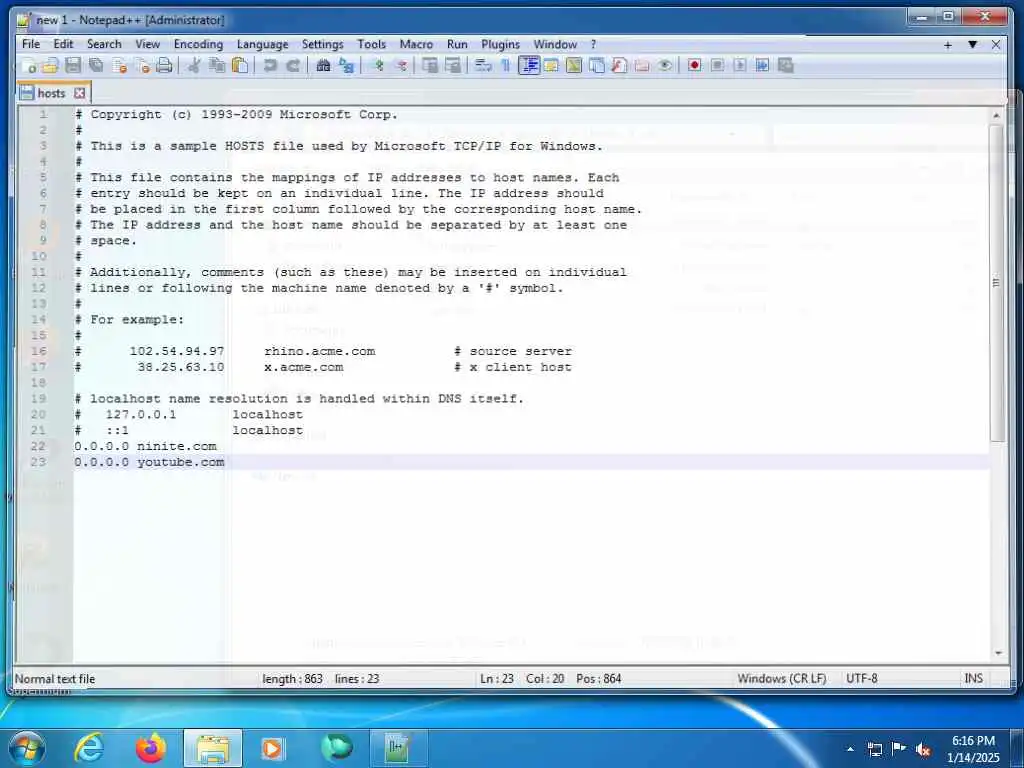Click the Save recorded macro icon
Screen dimensions: 1024x768
pos(786,65)
